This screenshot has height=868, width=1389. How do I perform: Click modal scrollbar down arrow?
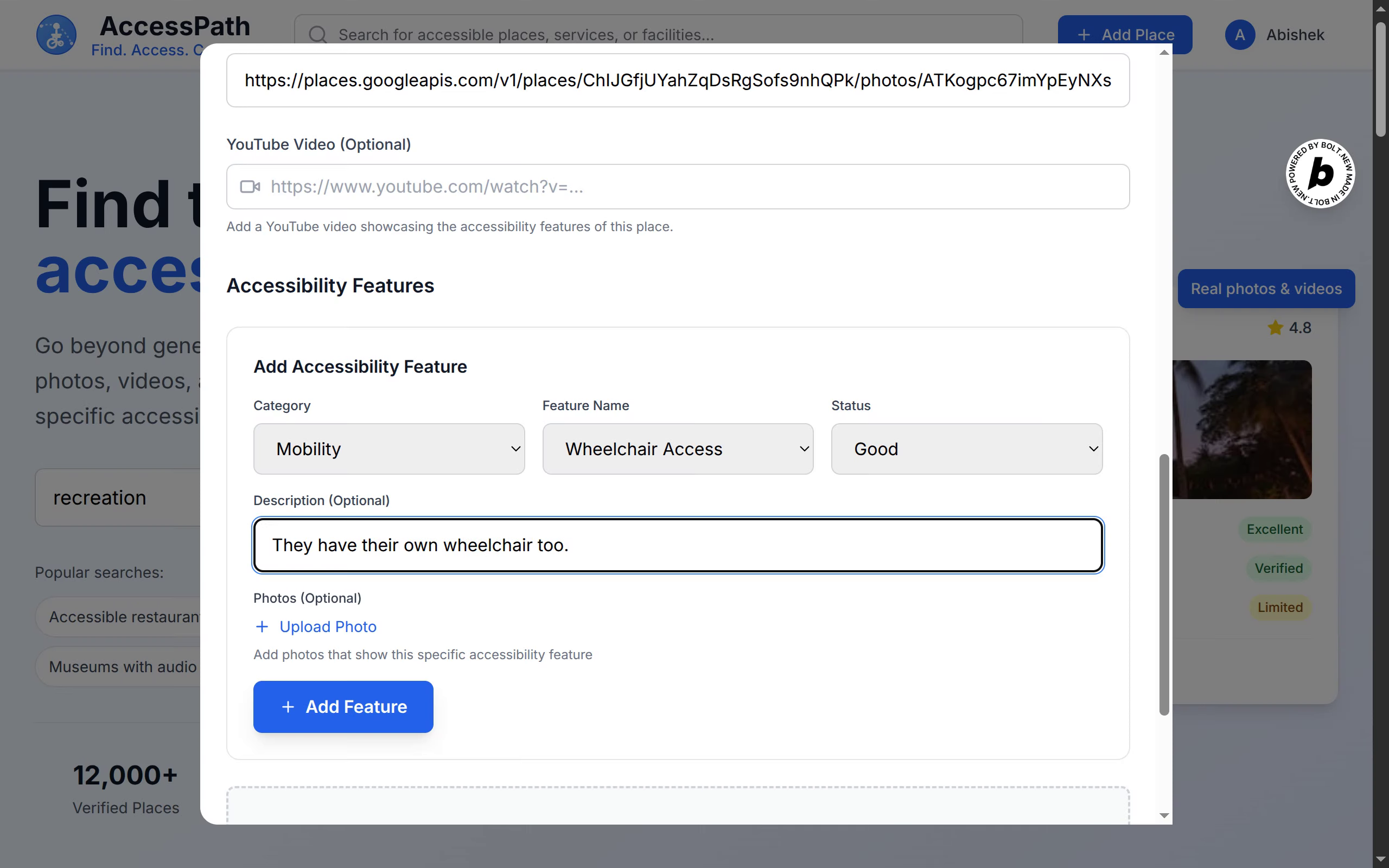1164,815
